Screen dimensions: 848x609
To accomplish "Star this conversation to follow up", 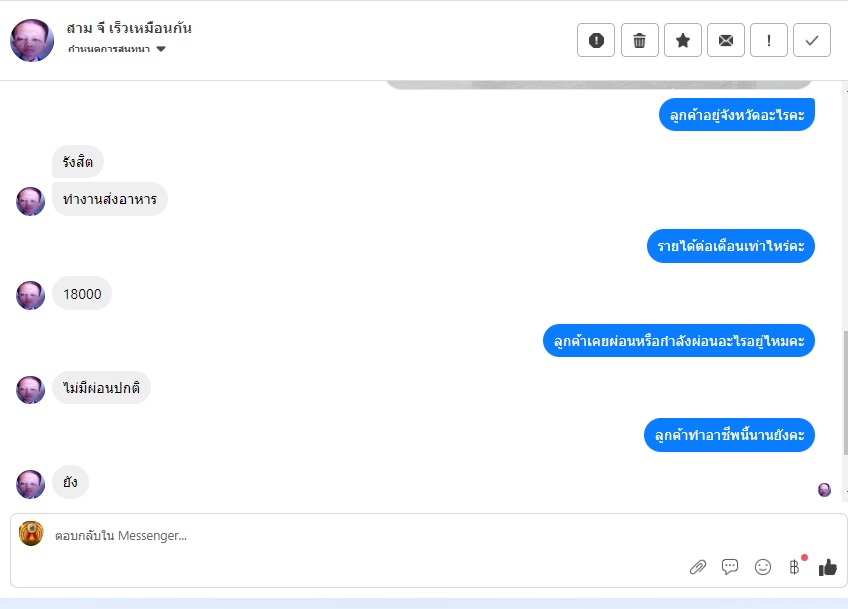I will click(683, 40).
